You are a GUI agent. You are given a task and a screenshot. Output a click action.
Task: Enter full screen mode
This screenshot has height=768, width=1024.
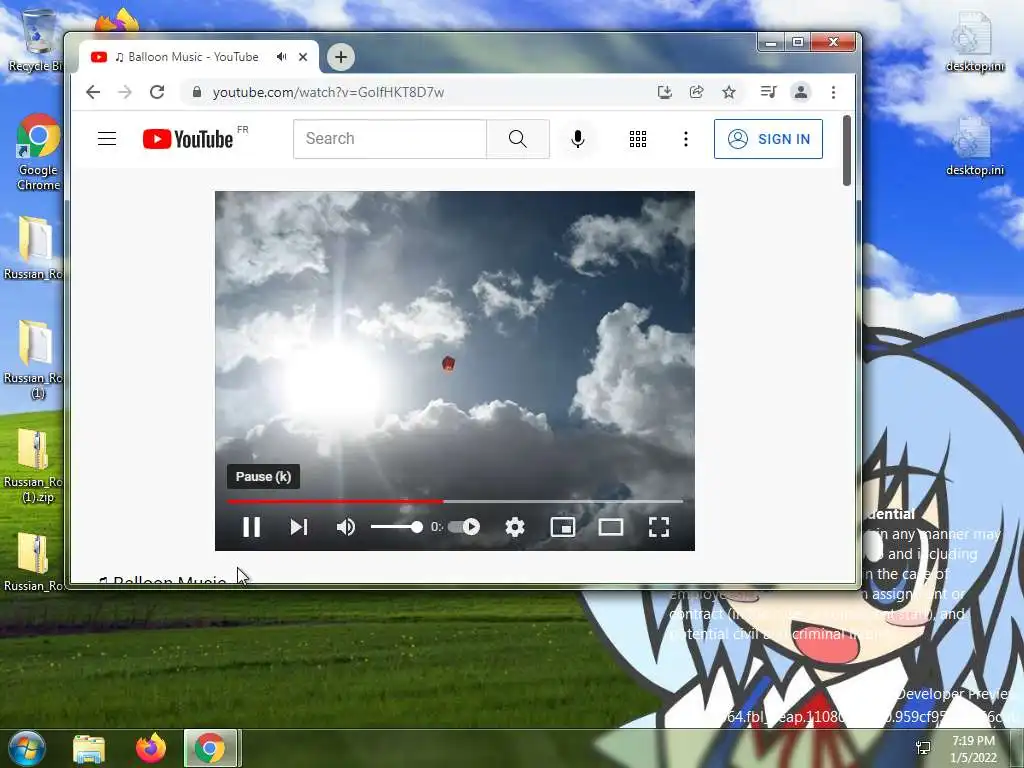(x=659, y=527)
